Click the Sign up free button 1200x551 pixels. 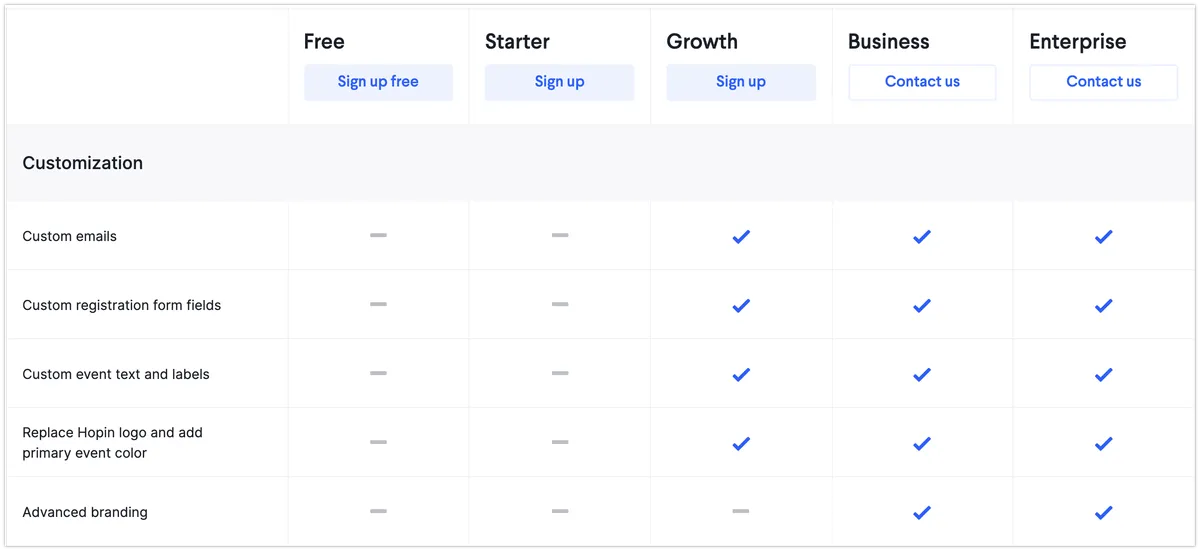click(x=378, y=82)
